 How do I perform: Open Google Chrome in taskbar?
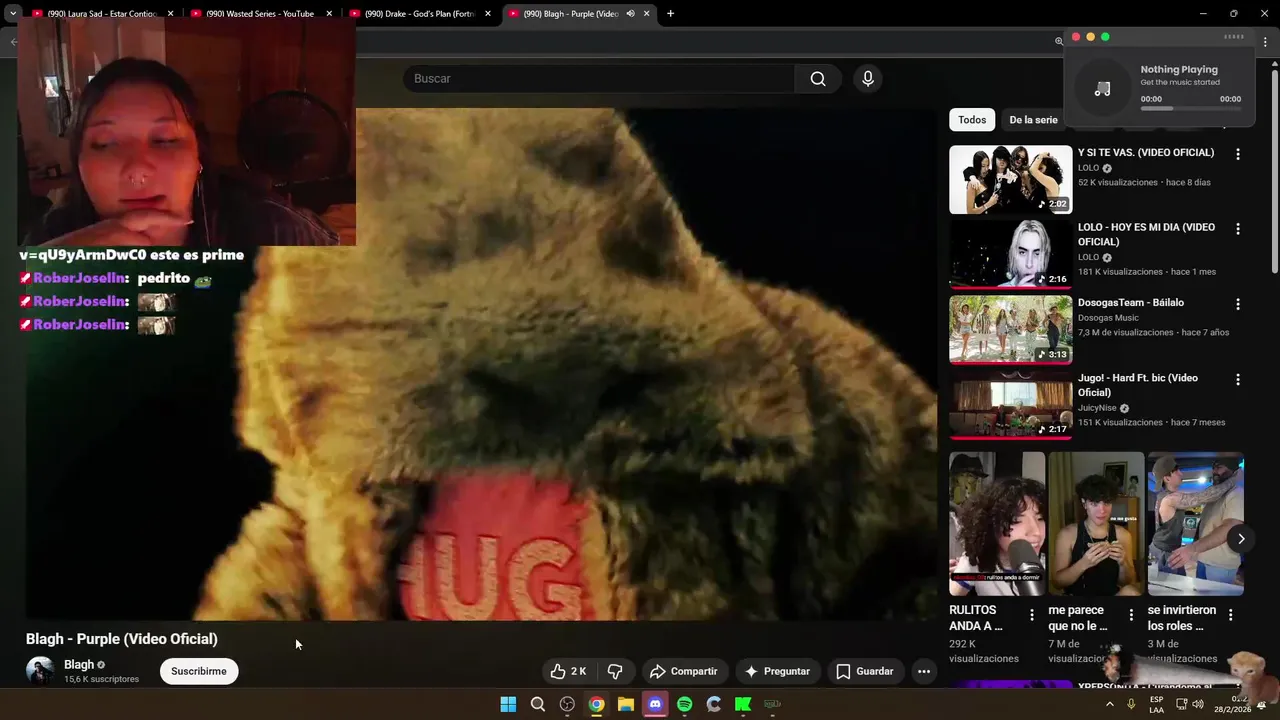tap(596, 704)
